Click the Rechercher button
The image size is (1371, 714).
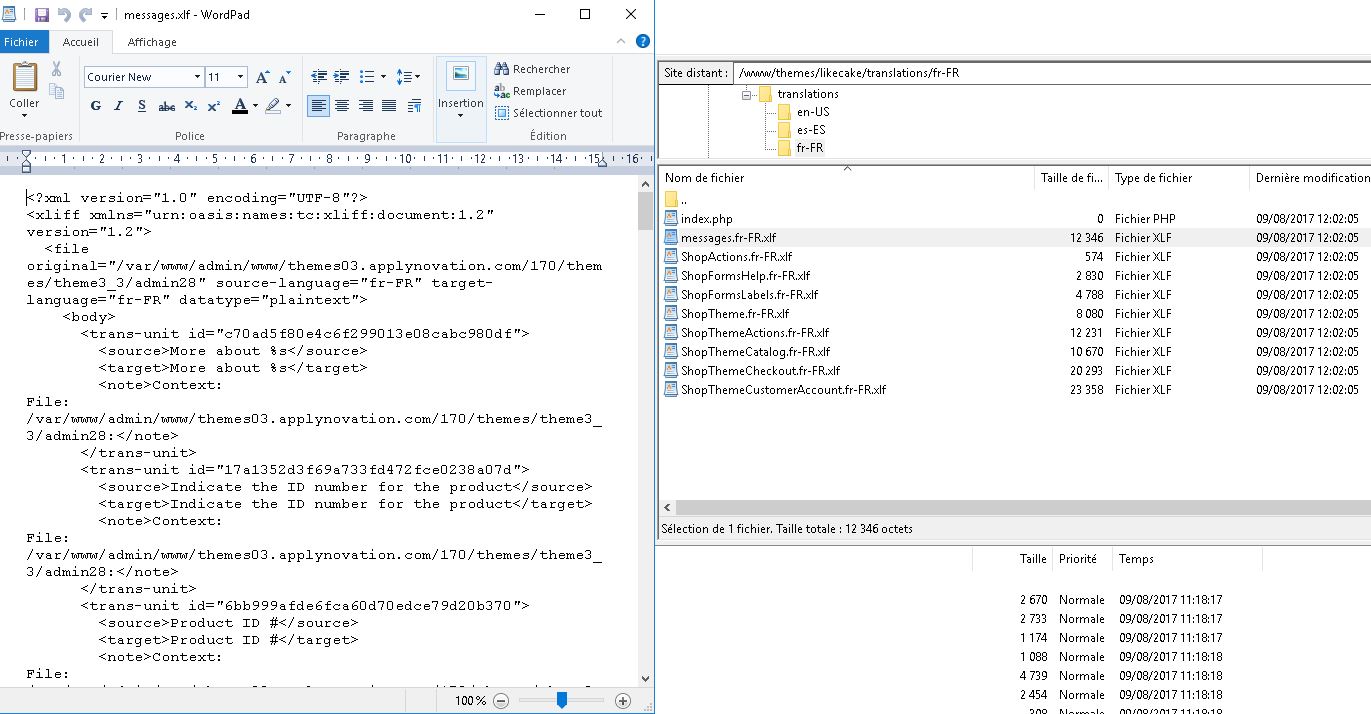point(532,69)
